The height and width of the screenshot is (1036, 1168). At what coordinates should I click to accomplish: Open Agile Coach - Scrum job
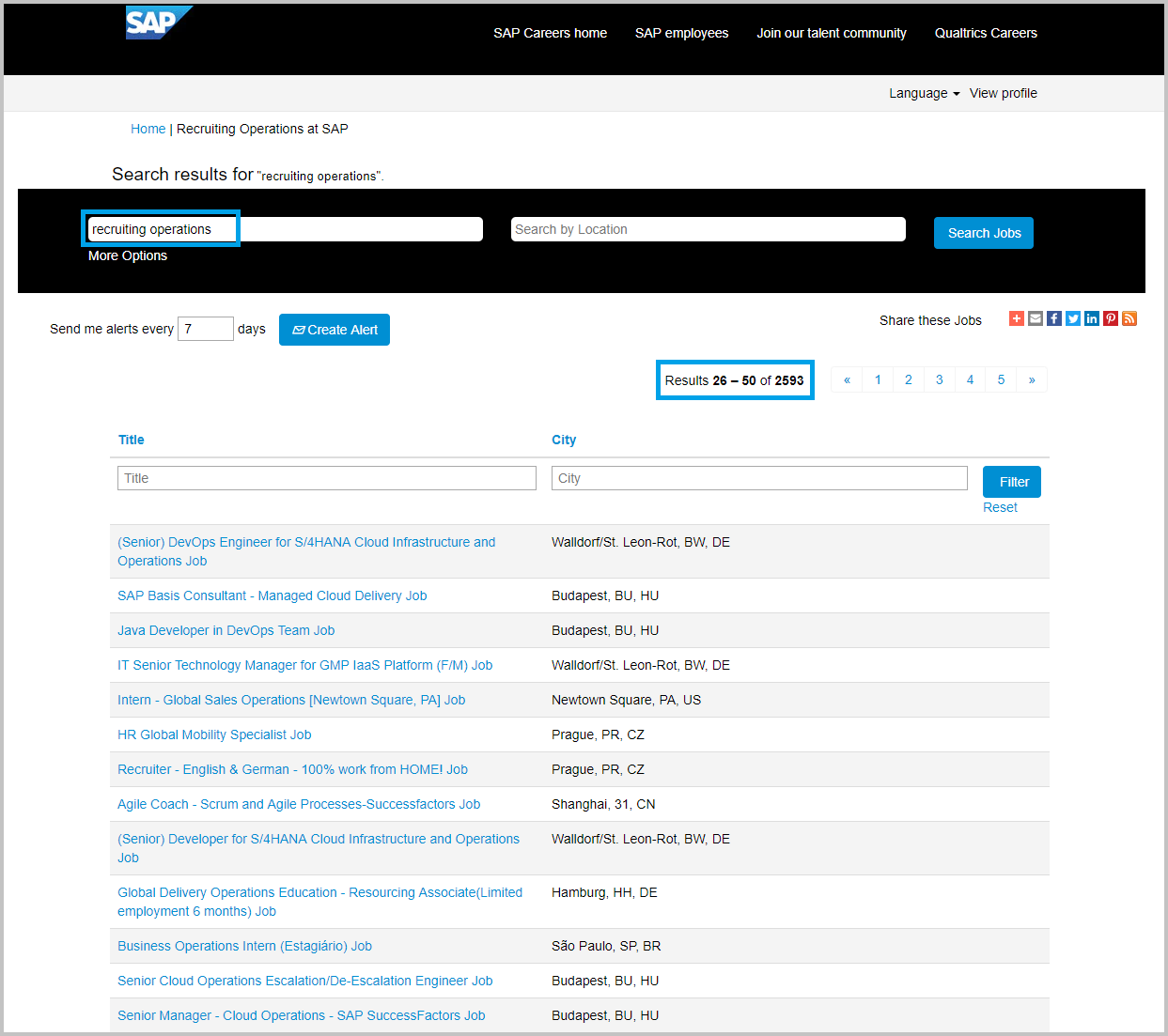[299, 804]
